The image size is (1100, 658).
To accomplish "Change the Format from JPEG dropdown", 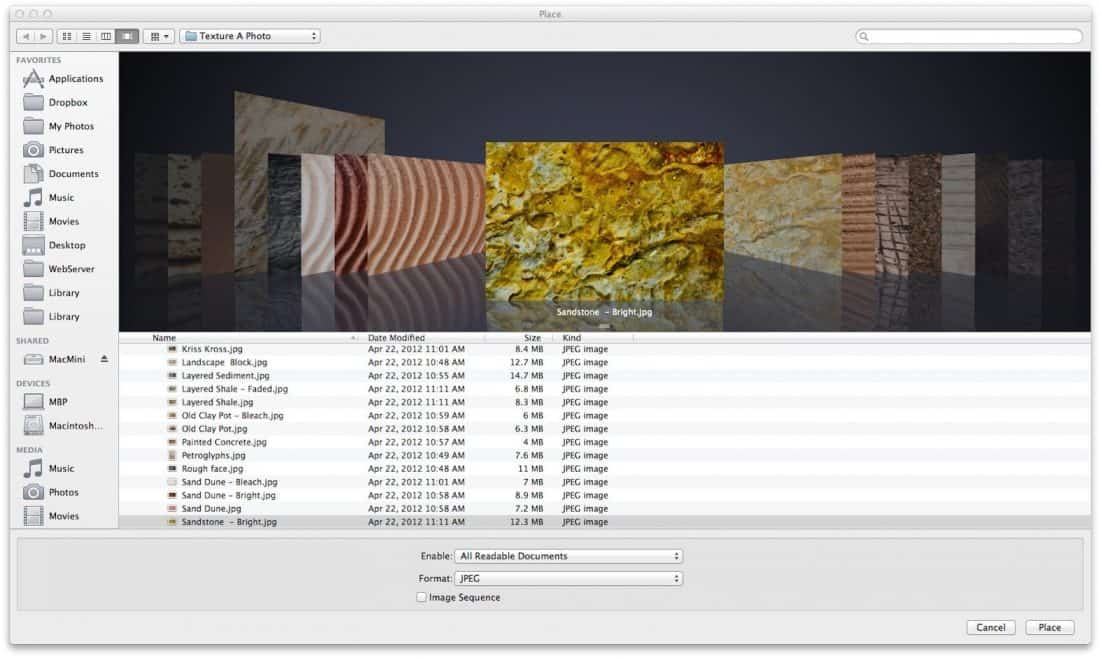I will click(x=569, y=578).
